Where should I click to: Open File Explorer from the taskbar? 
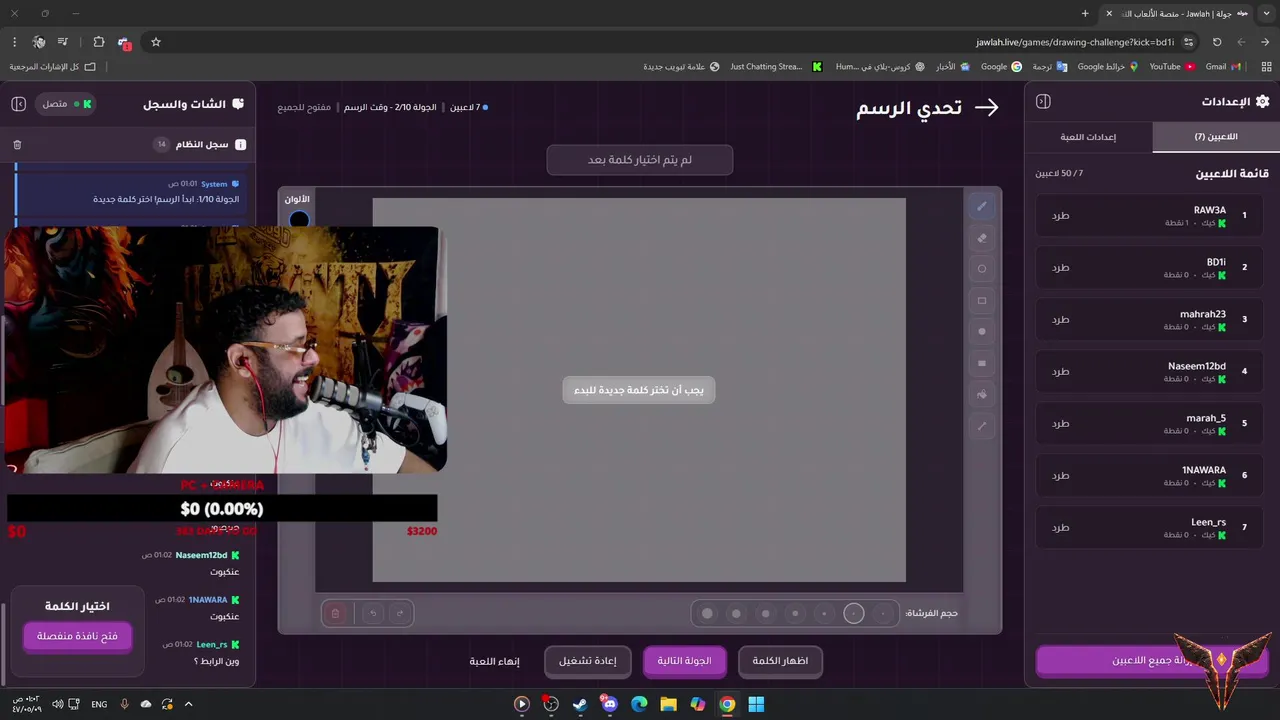[x=668, y=704]
